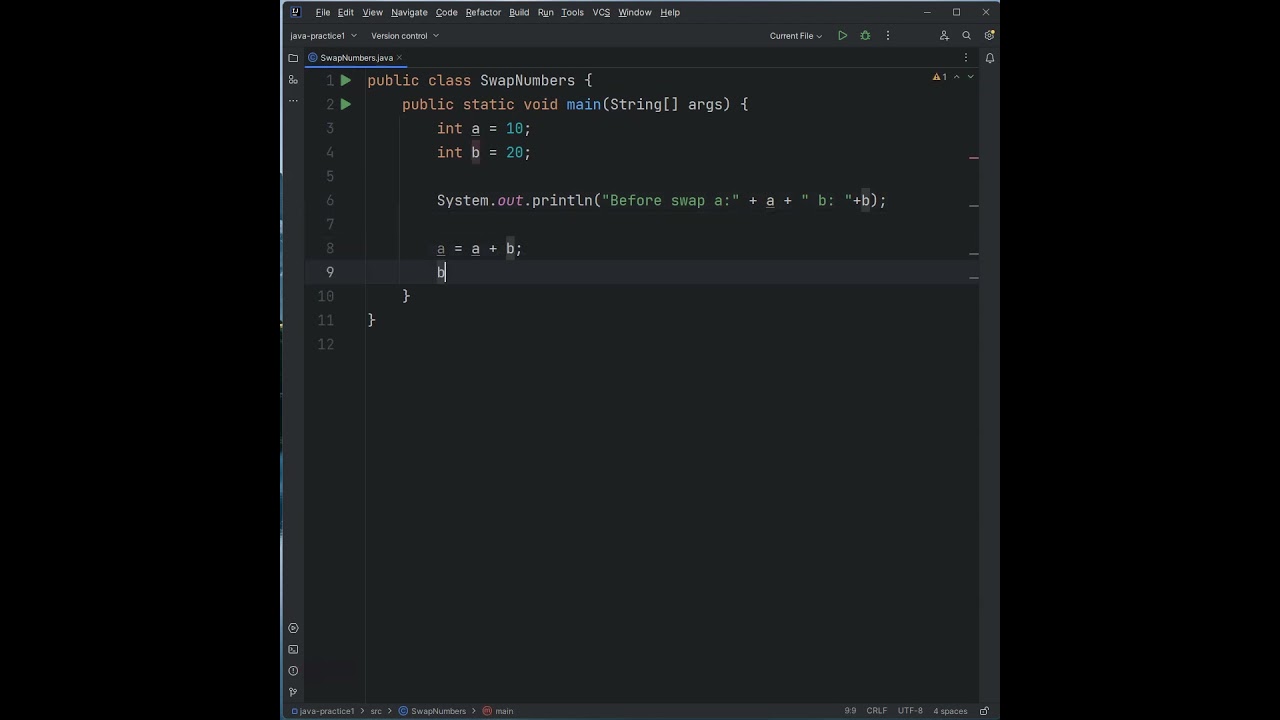This screenshot has width=1280, height=720.
Task: Click the 9:9 line column indicator
Action: point(850,711)
